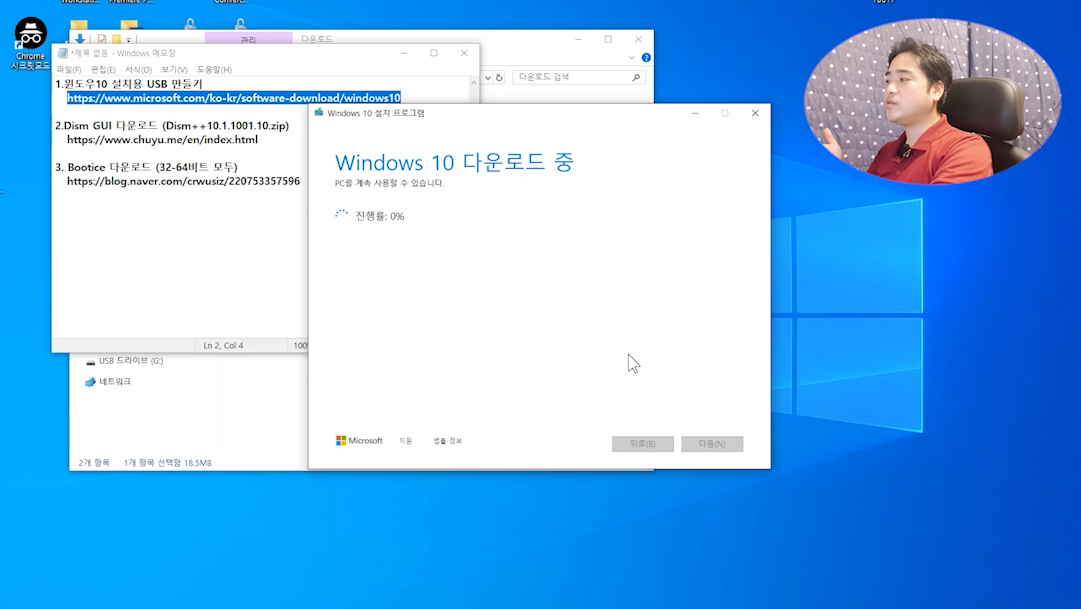Maximize the Notepad window
Screen dimensions: 1081x609
point(434,53)
